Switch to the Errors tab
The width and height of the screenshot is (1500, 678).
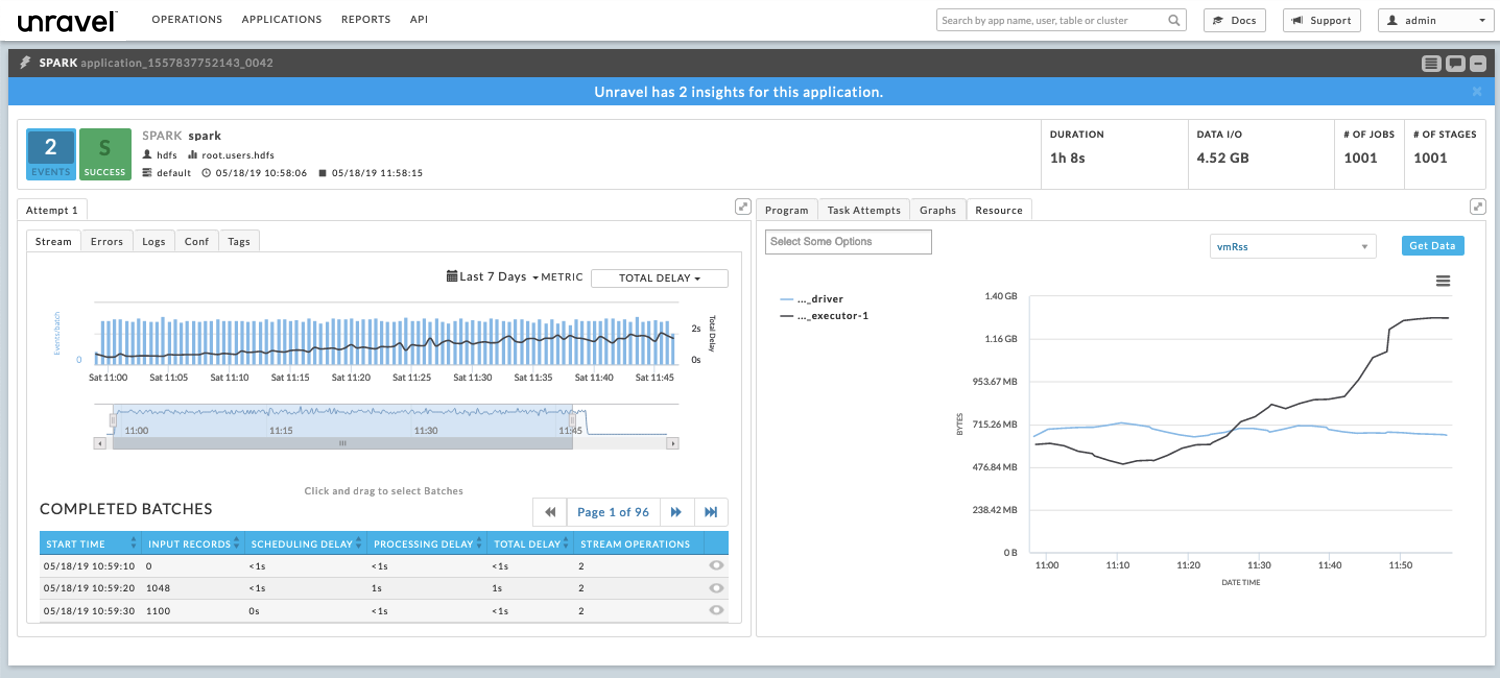[107, 241]
